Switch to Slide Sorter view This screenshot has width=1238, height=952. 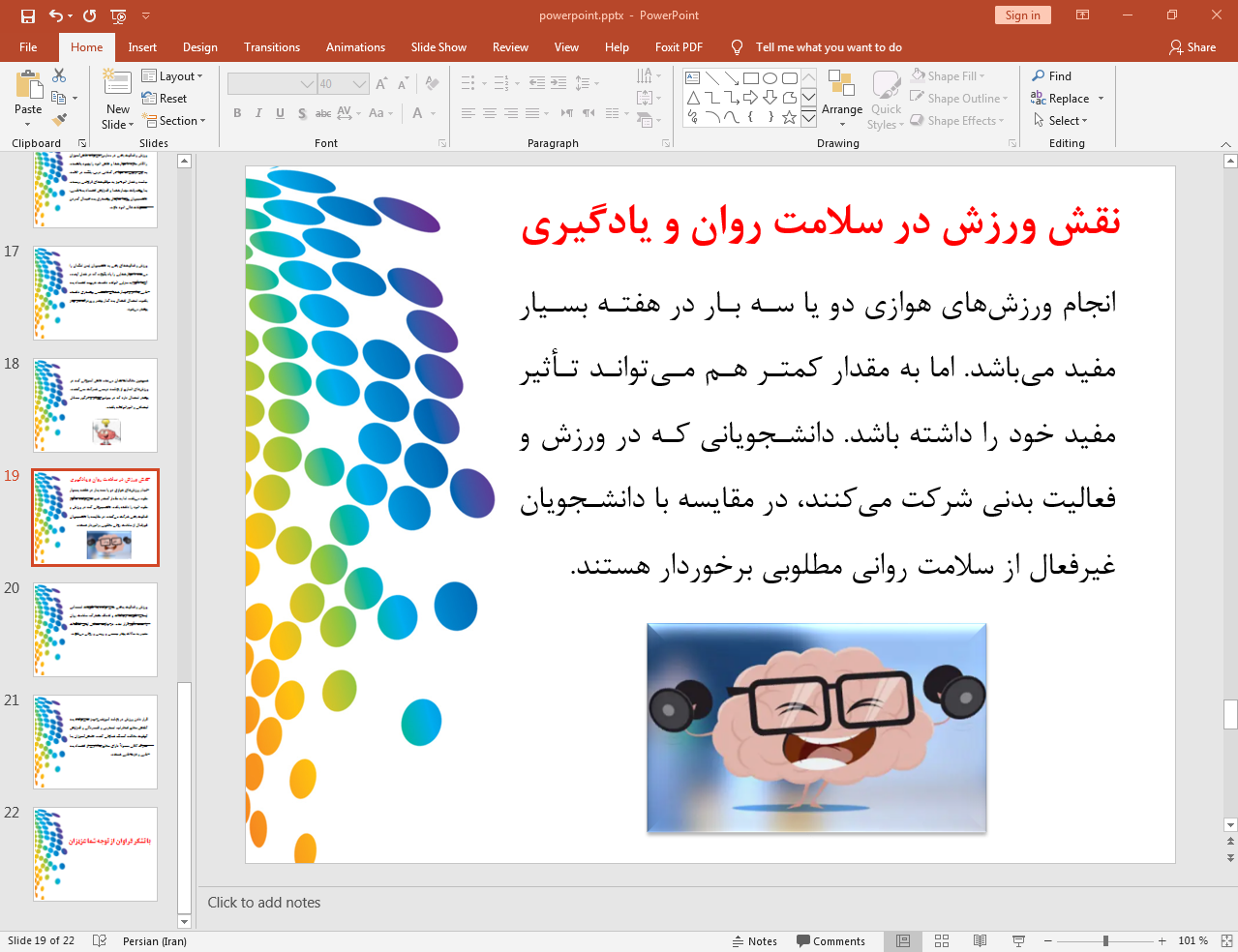tap(942, 941)
